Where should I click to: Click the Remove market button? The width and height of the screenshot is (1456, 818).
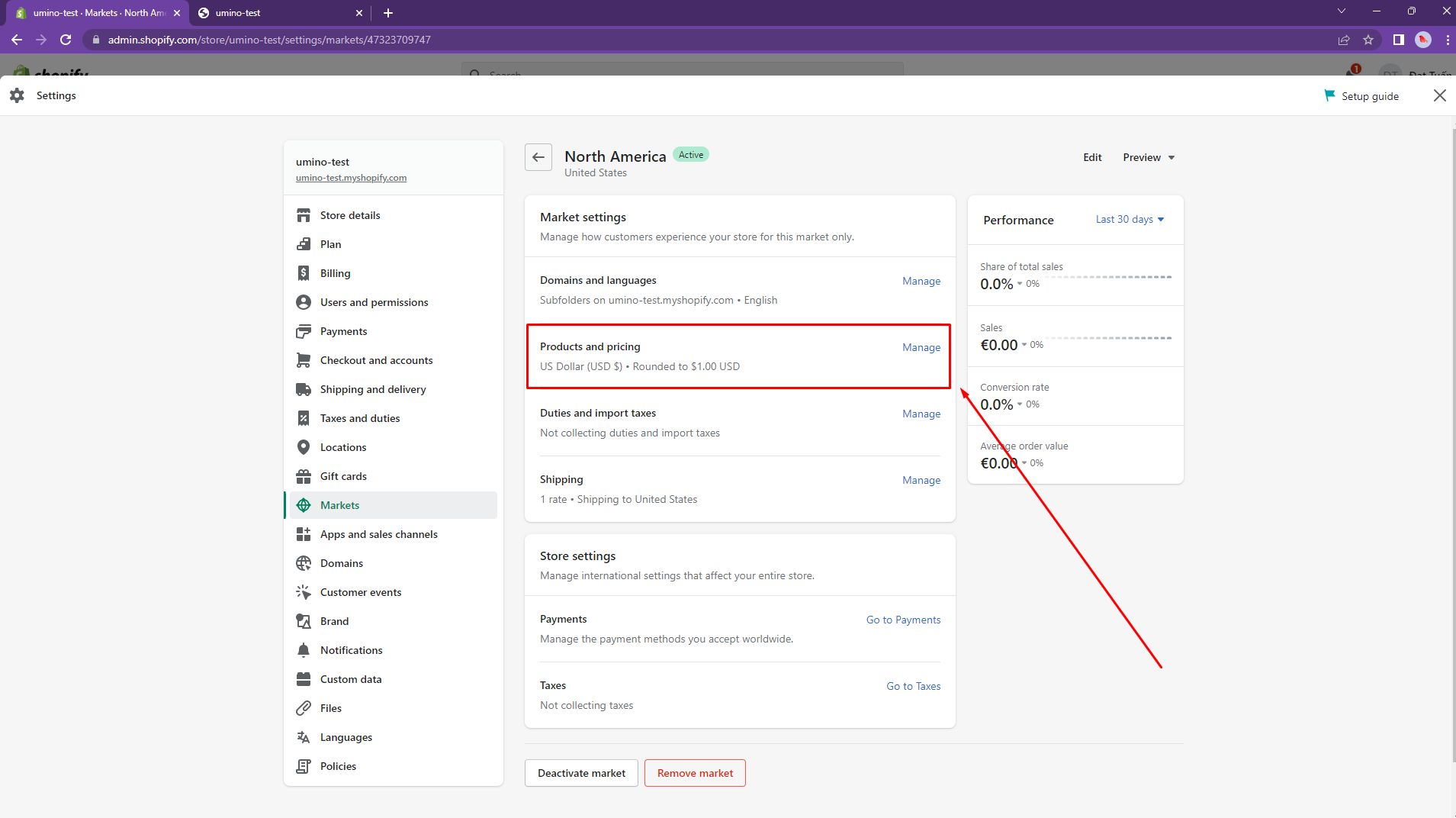[695, 773]
